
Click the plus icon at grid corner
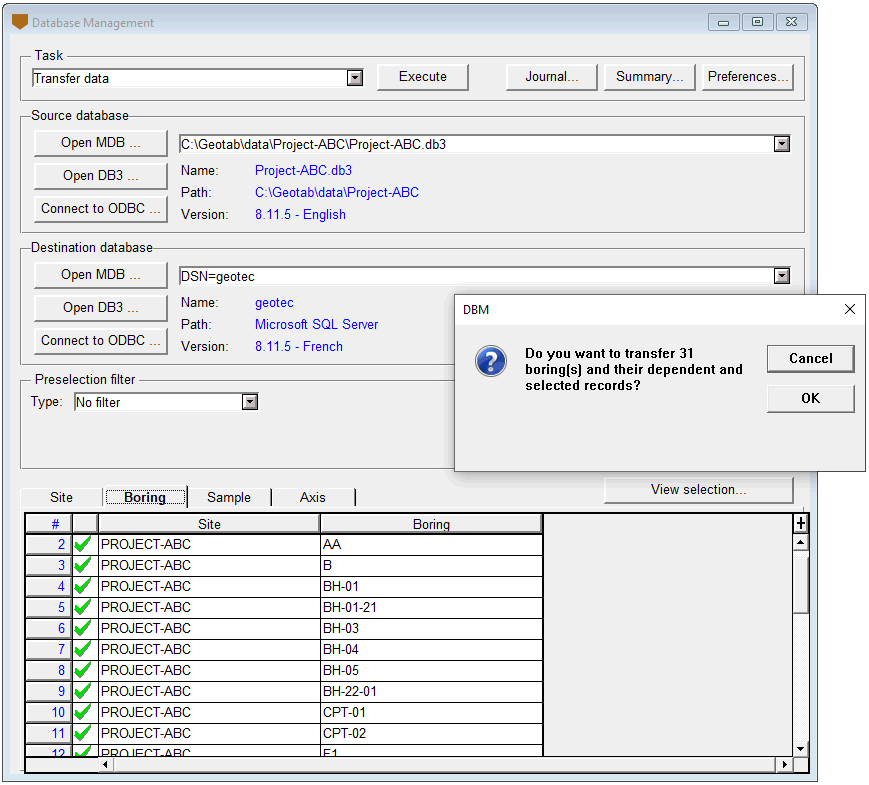[800, 523]
